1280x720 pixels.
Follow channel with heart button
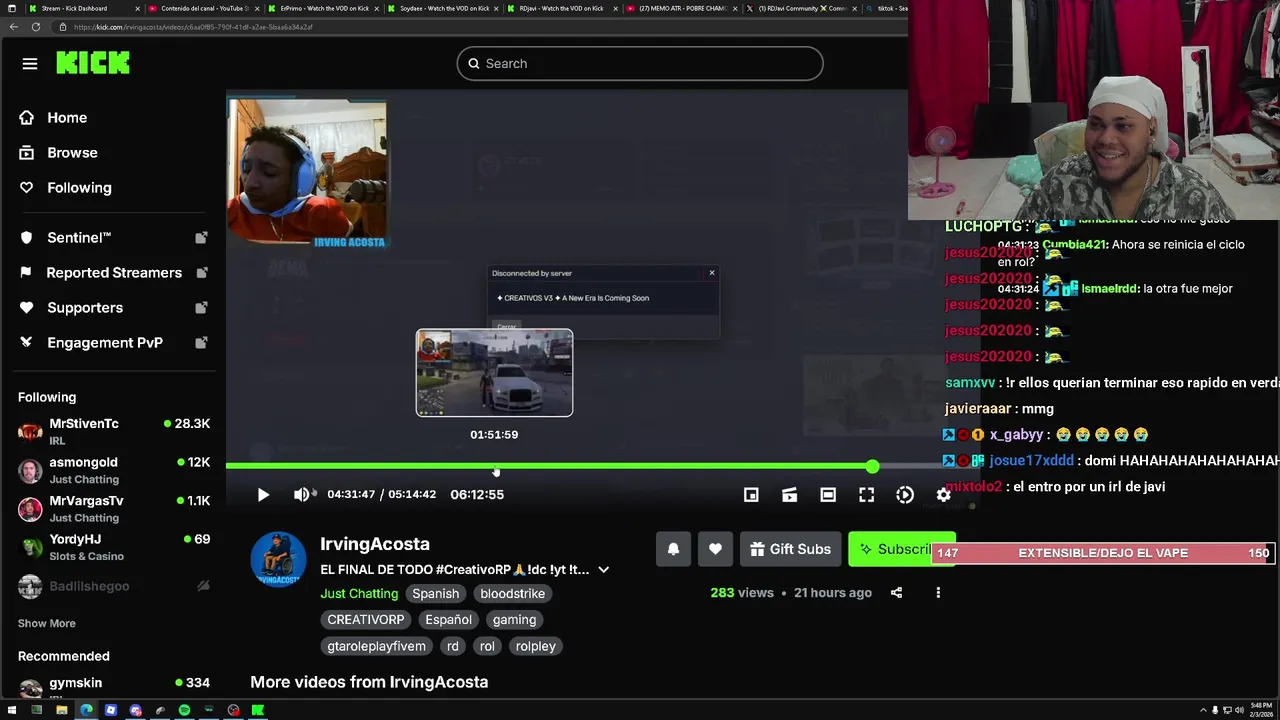pyautogui.click(x=715, y=549)
